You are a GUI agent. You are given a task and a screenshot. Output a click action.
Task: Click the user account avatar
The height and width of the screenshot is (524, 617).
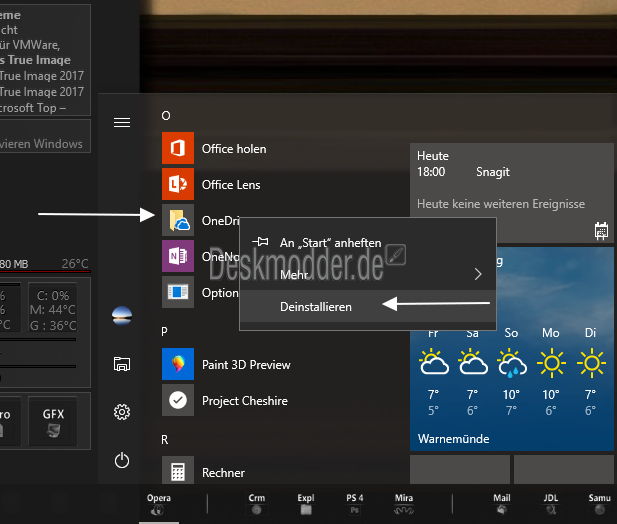122,316
